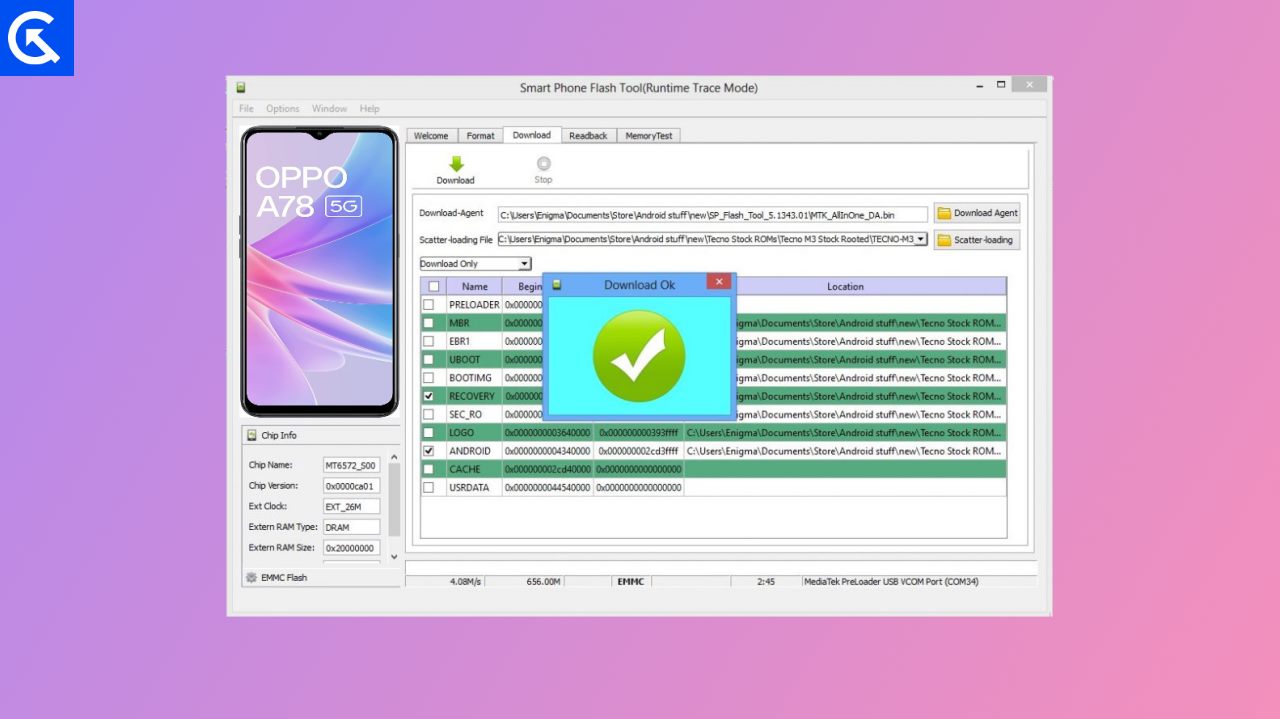Check the PRELOADER partition checkbox

coord(429,305)
